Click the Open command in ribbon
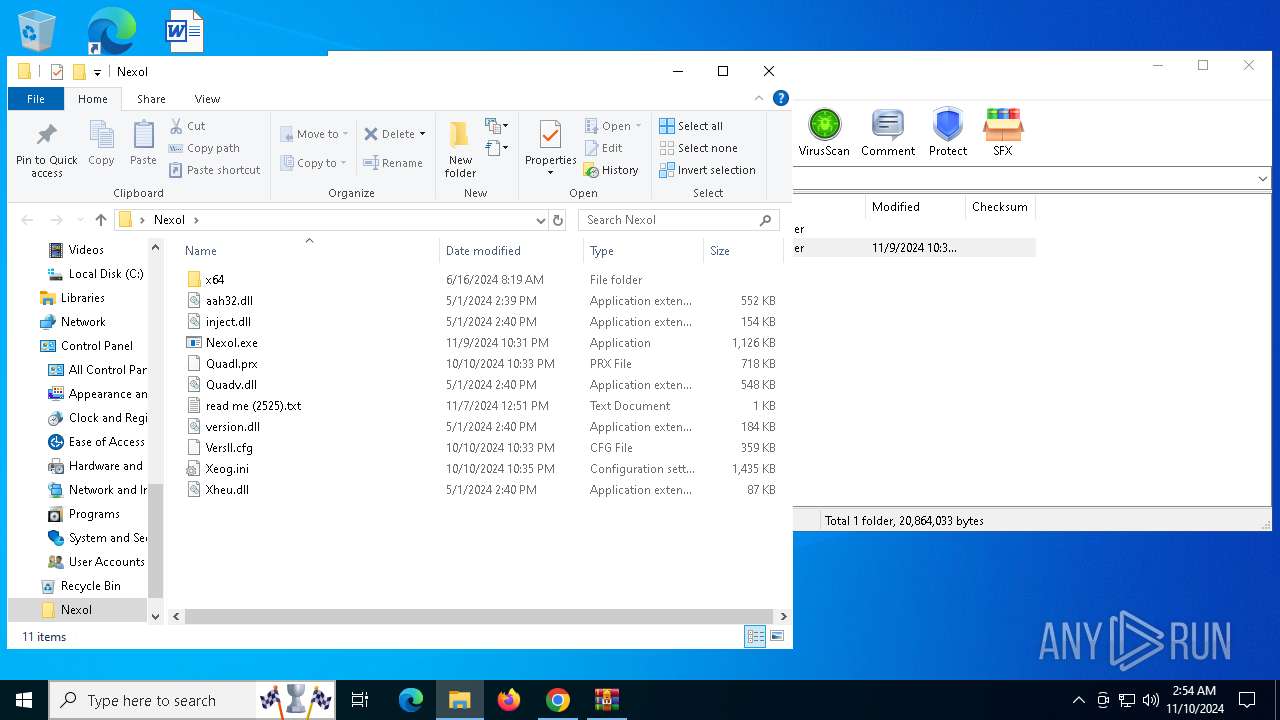 coord(613,126)
